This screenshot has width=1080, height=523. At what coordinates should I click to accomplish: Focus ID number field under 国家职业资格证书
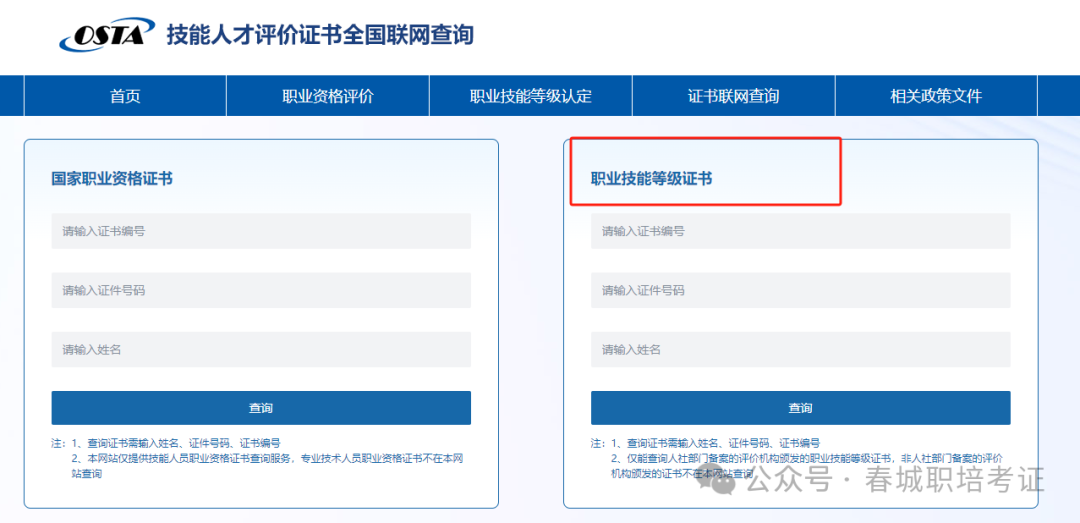[x=261, y=290]
